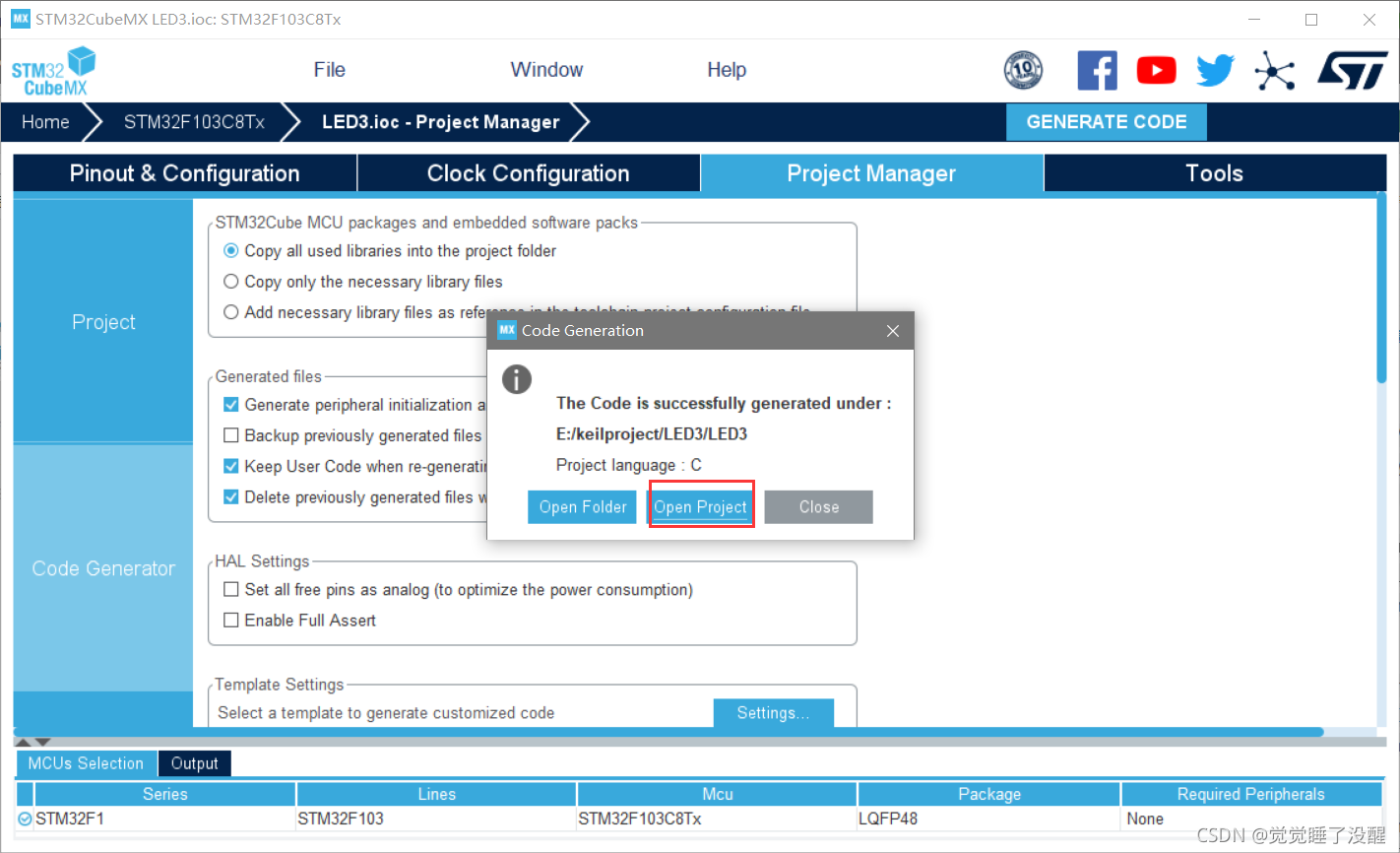Open the Code Generator side section
The width and height of the screenshot is (1400, 853).
[103, 568]
